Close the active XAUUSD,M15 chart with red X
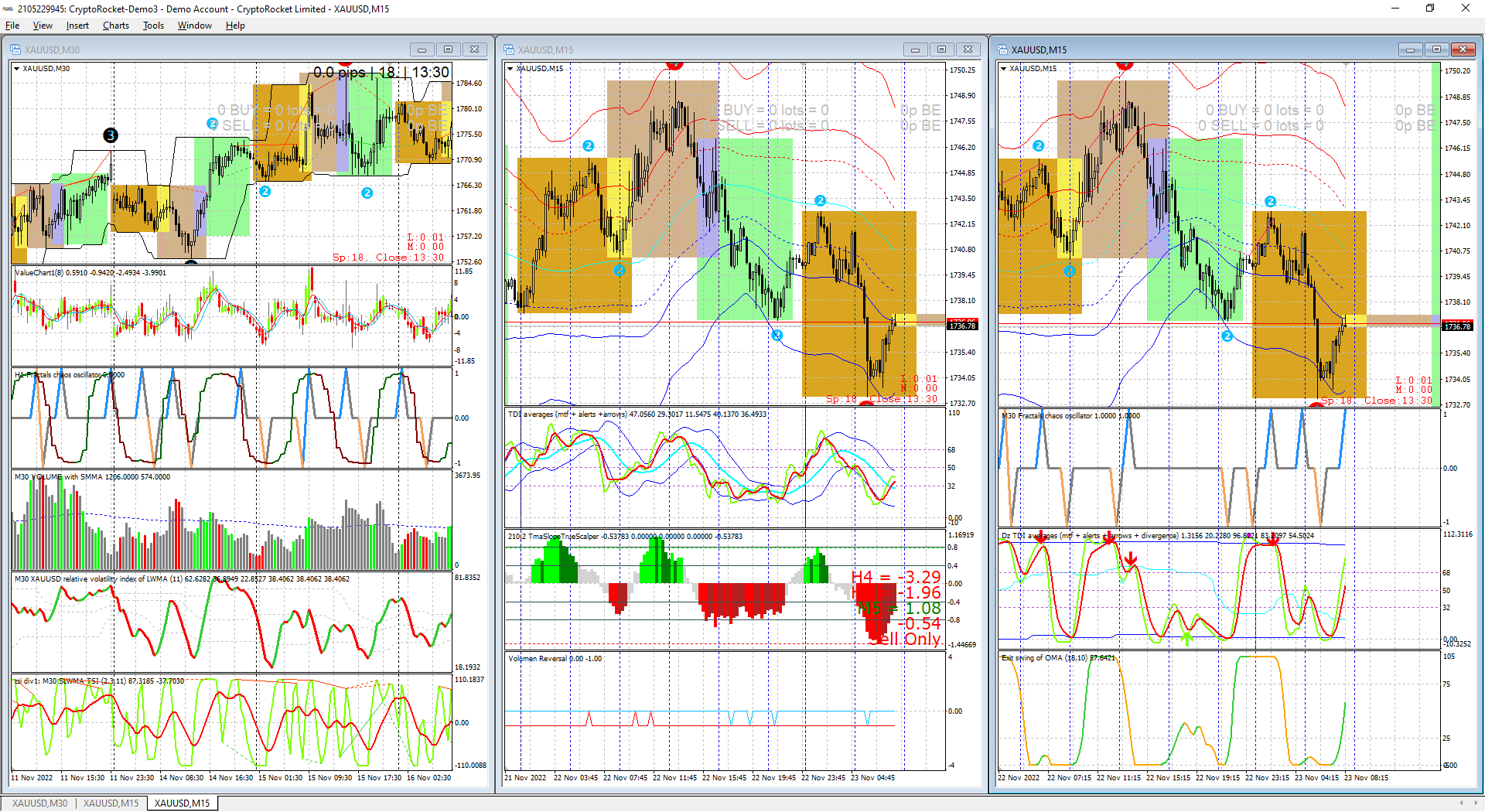 pyautogui.click(x=1463, y=49)
